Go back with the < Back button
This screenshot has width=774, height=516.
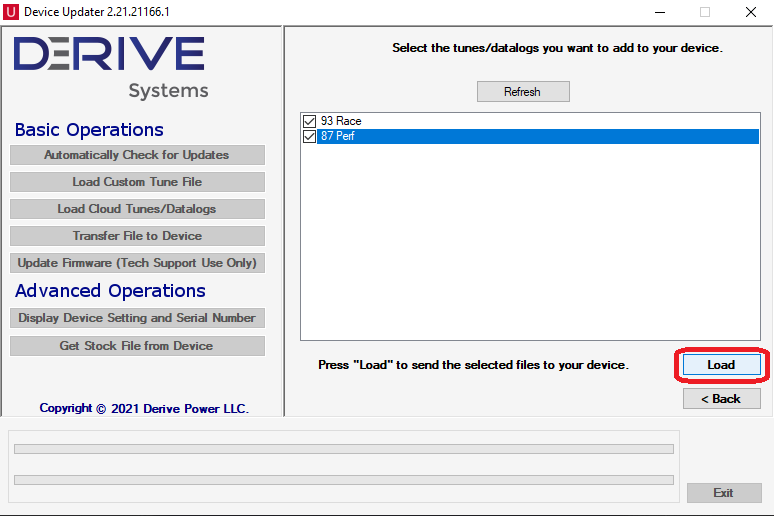(722, 398)
